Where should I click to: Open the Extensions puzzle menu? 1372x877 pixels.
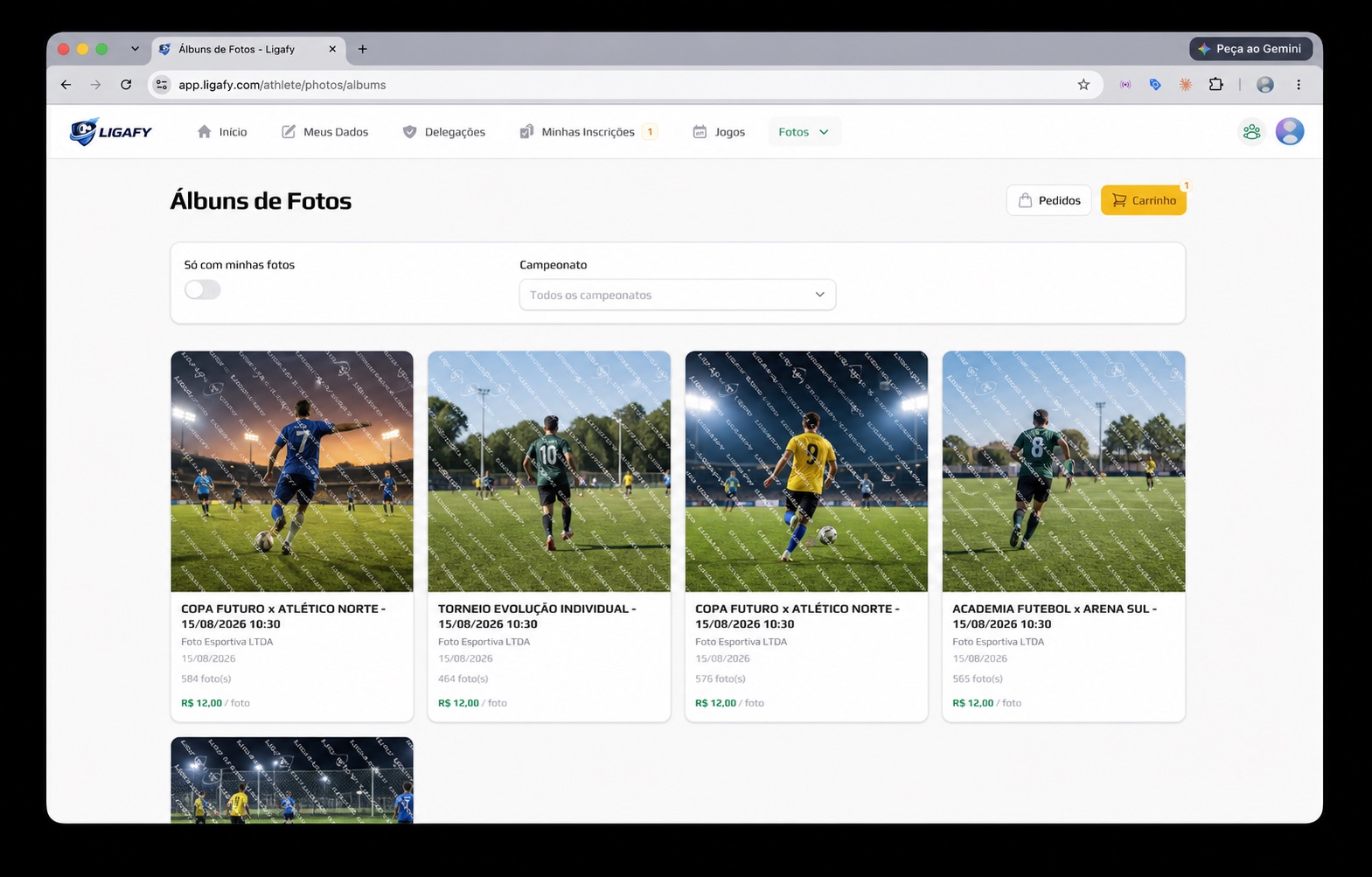click(x=1215, y=85)
